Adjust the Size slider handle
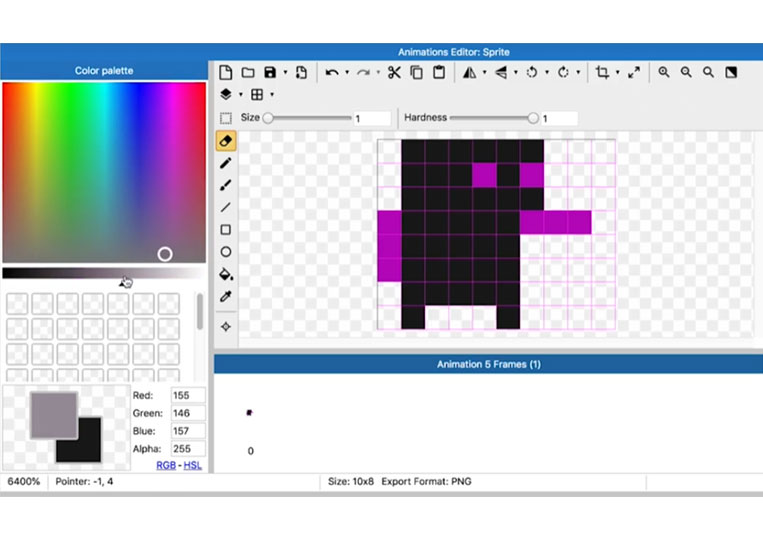763x541 pixels. coord(268,118)
